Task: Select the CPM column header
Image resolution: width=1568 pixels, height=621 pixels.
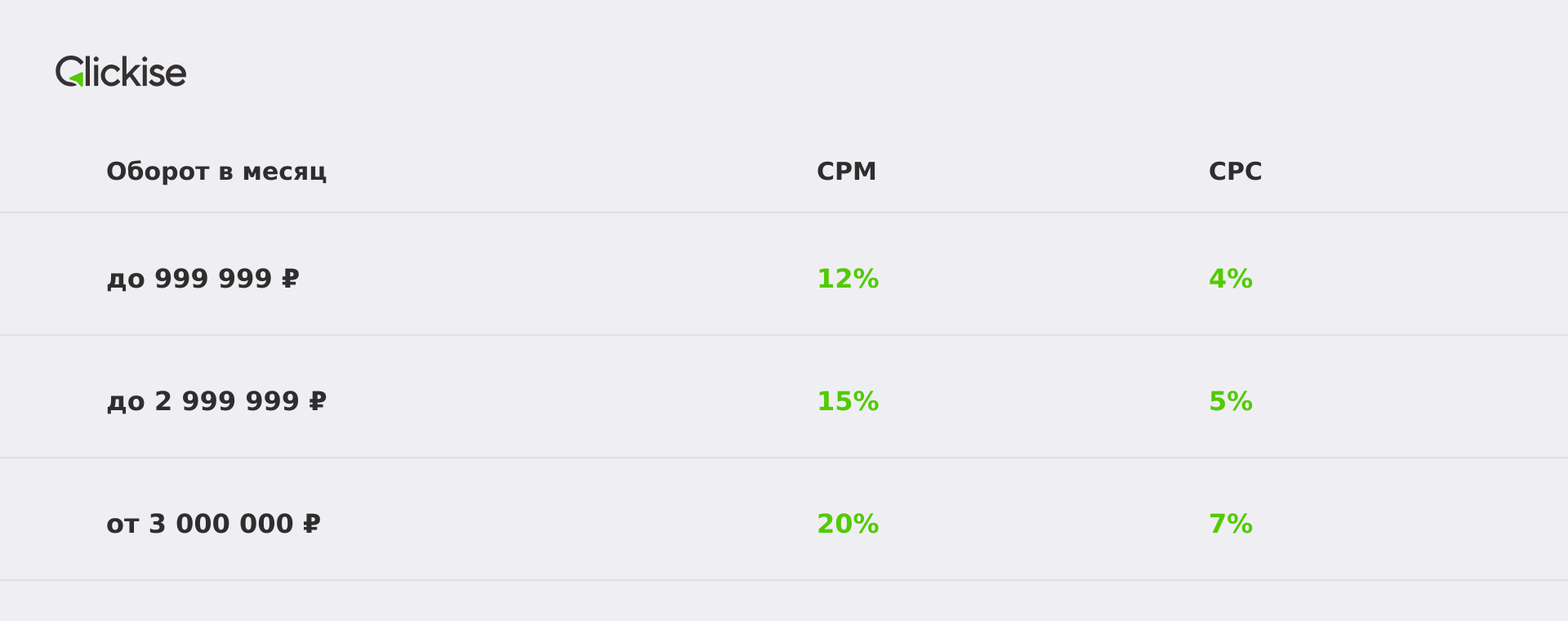Action: [x=847, y=172]
